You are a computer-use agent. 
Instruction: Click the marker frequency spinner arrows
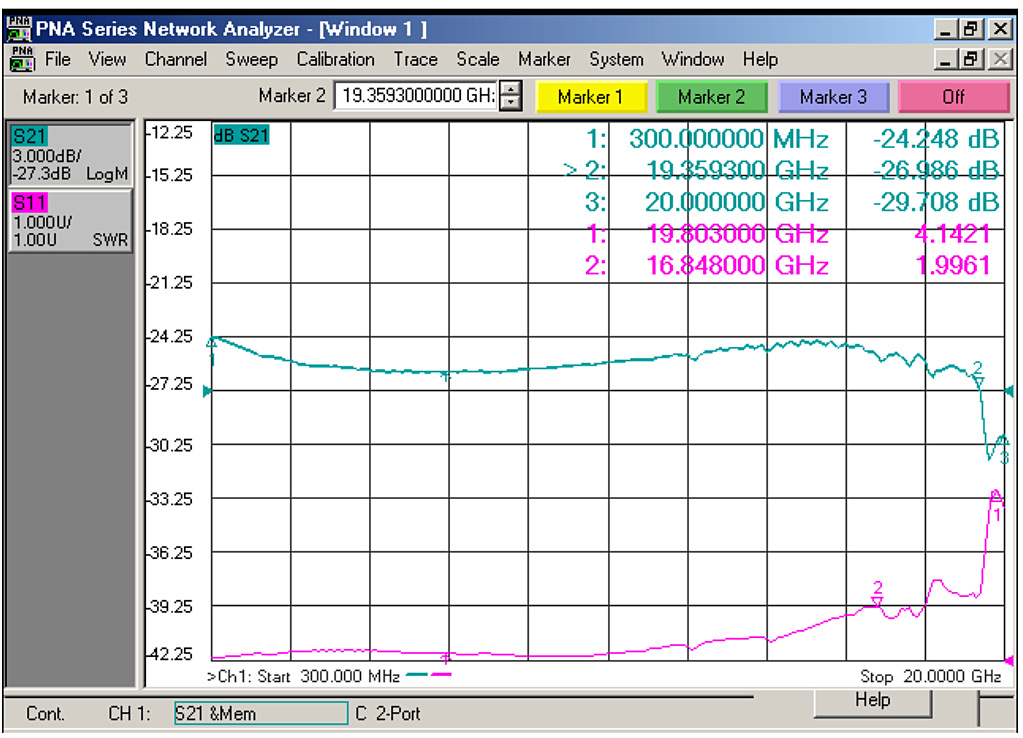tap(511, 97)
